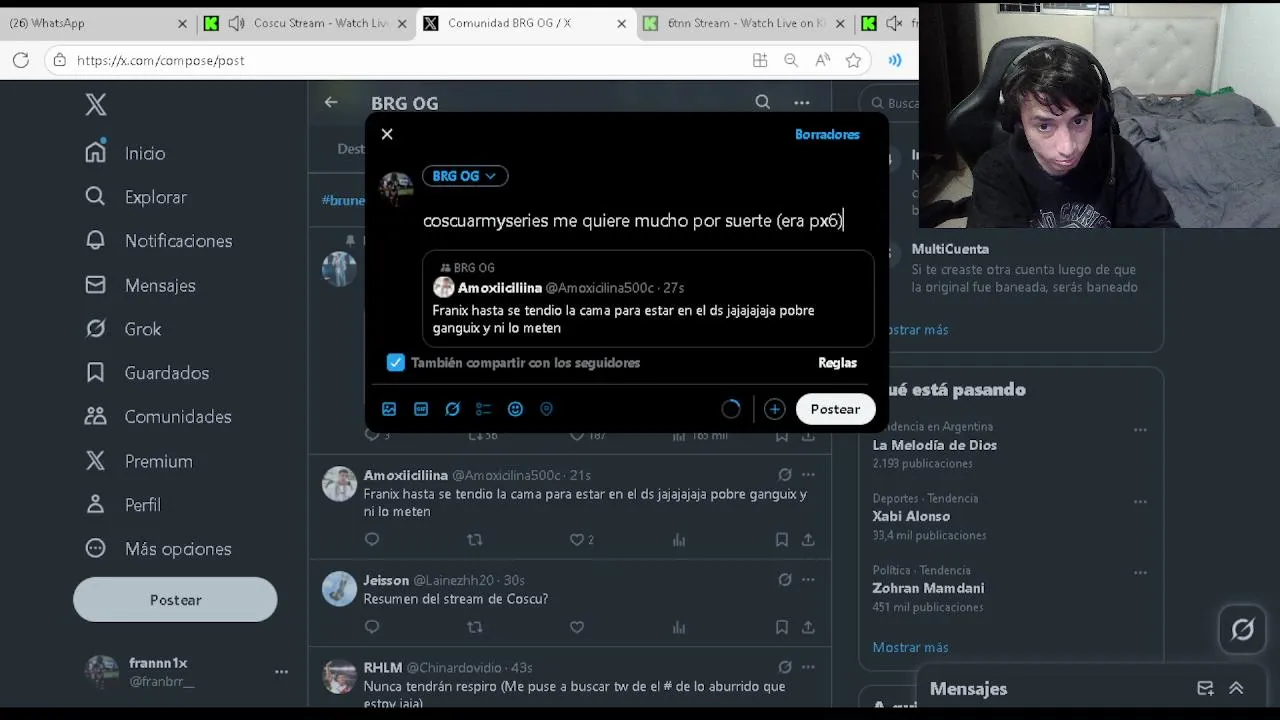
Task: Like Jeisson's post
Action: click(577, 627)
